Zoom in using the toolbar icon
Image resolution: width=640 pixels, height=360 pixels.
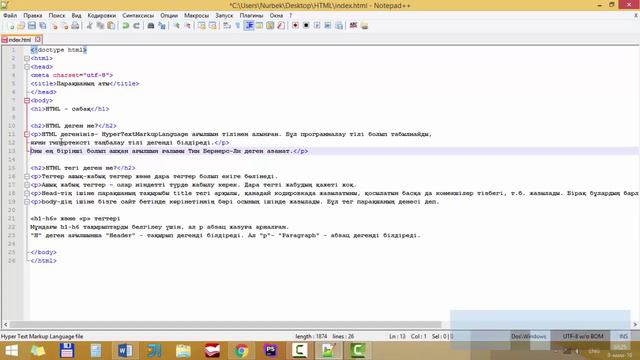click(x=176, y=26)
